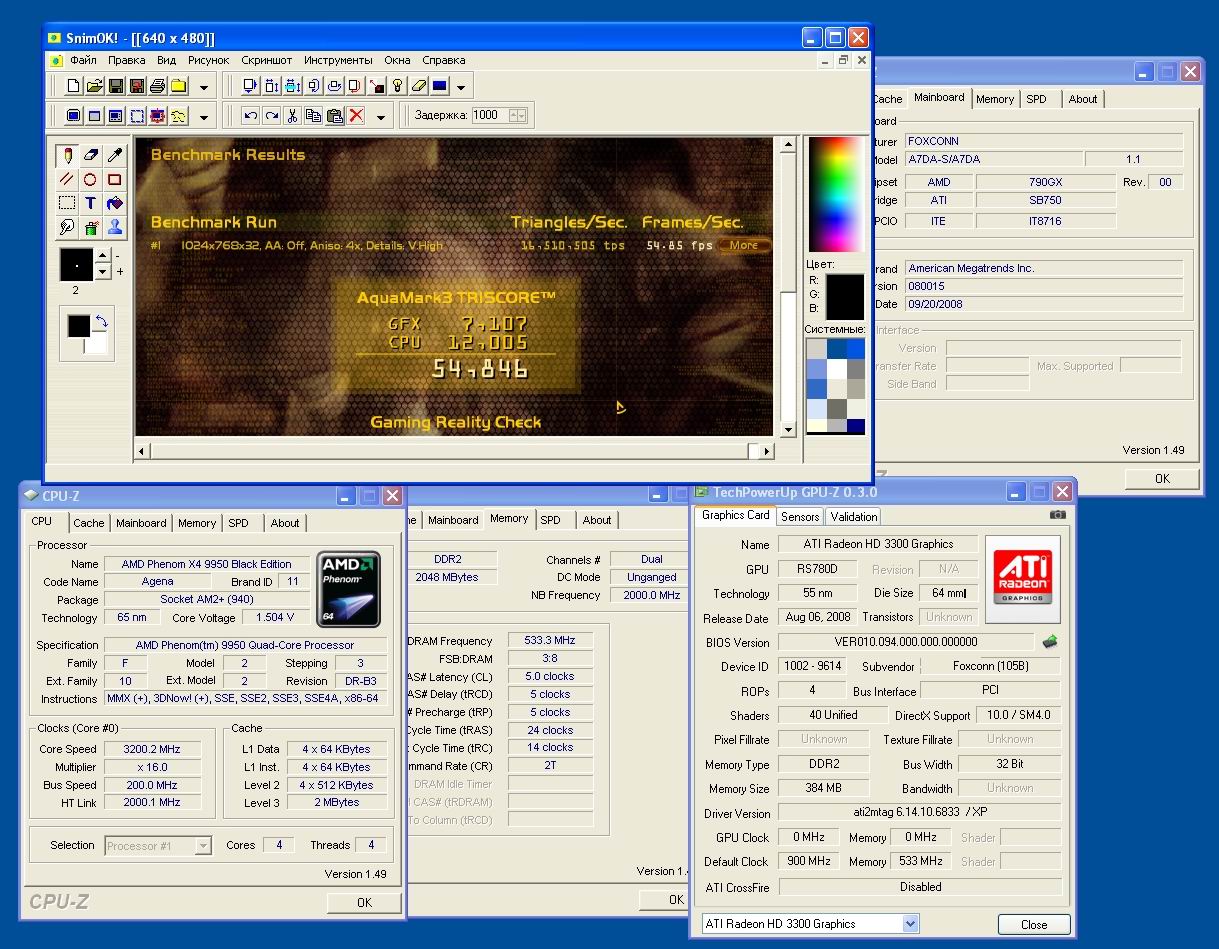Click the Задержка delay input field
The image size is (1219, 949).
489,115
